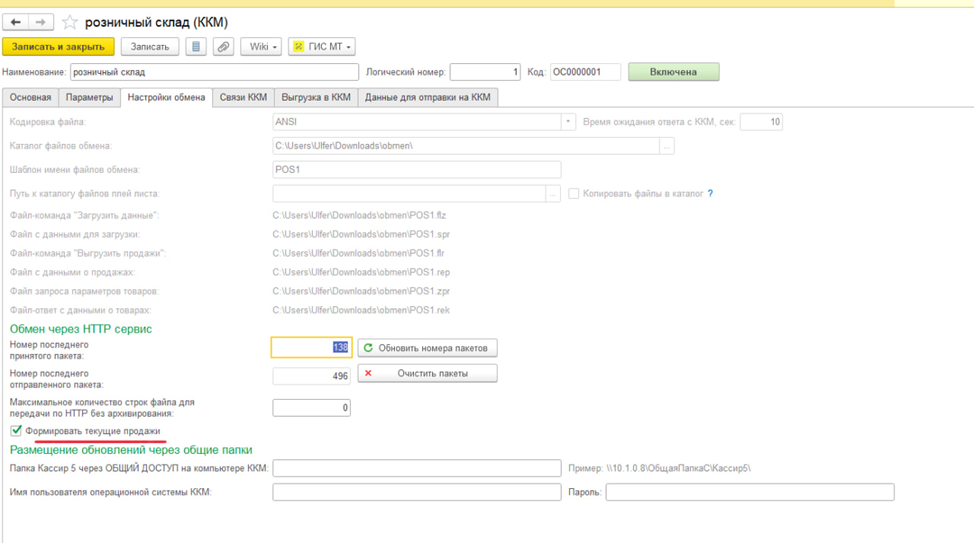The height and width of the screenshot is (543, 974).
Task: Uncheck Формировать текущие продажи
Action: tap(16, 431)
